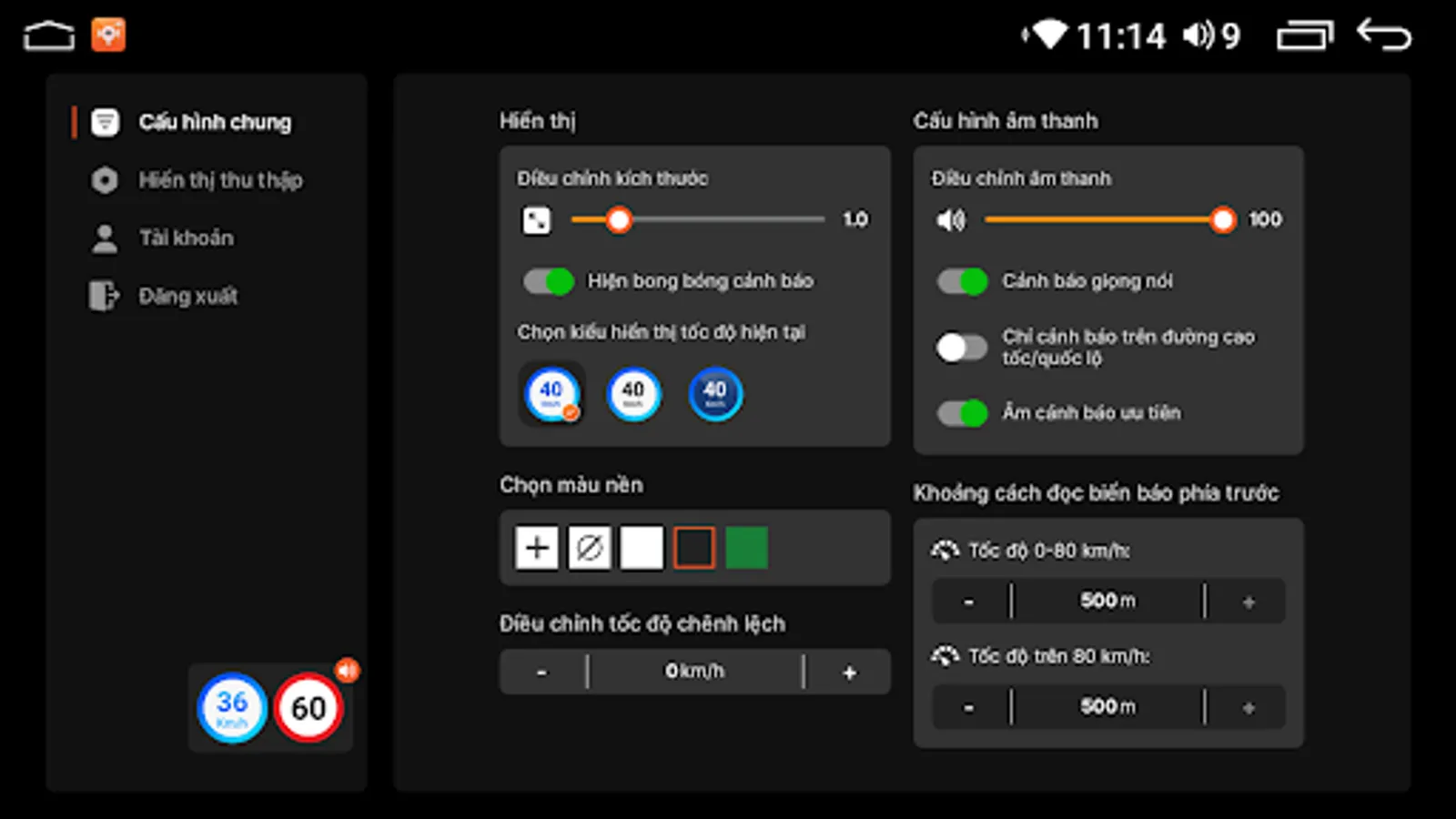
Task: Disable Hiện bong bóng cảnh báo
Action: click(x=546, y=282)
